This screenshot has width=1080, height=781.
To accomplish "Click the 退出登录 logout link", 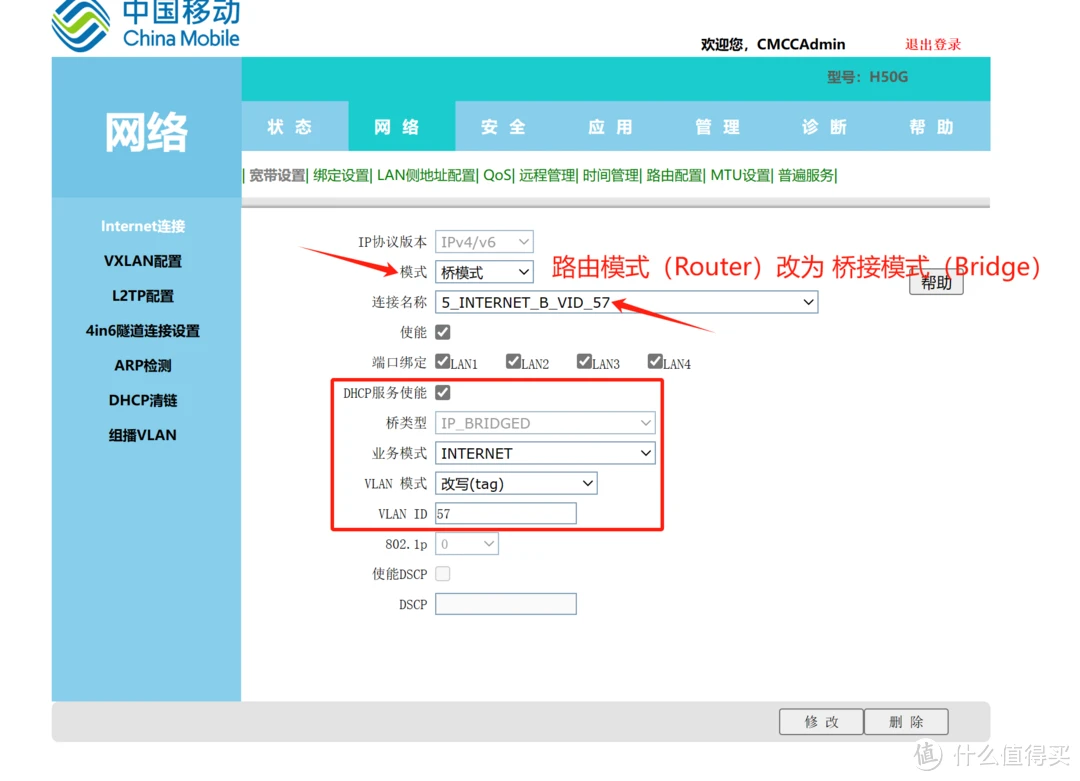I will point(932,44).
